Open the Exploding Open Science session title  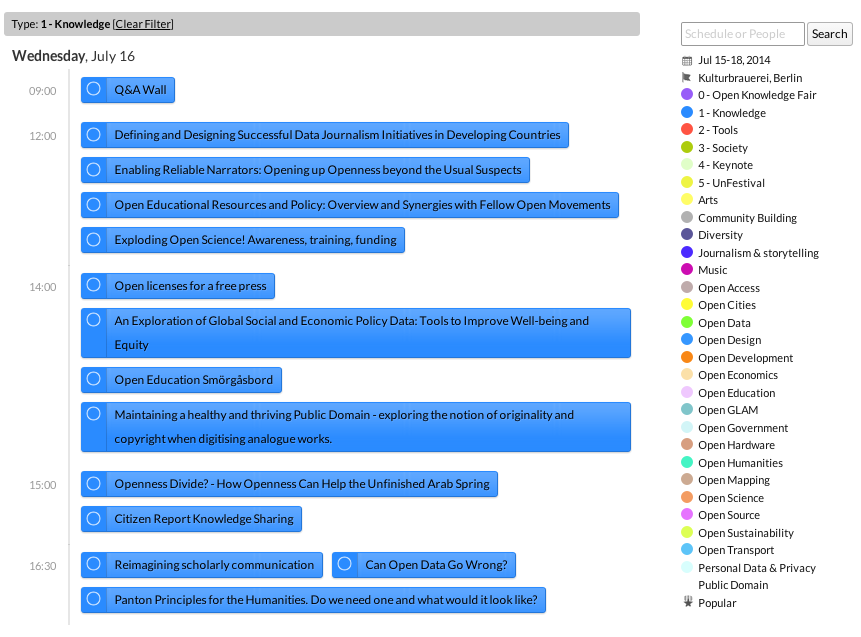(x=255, y=240)
